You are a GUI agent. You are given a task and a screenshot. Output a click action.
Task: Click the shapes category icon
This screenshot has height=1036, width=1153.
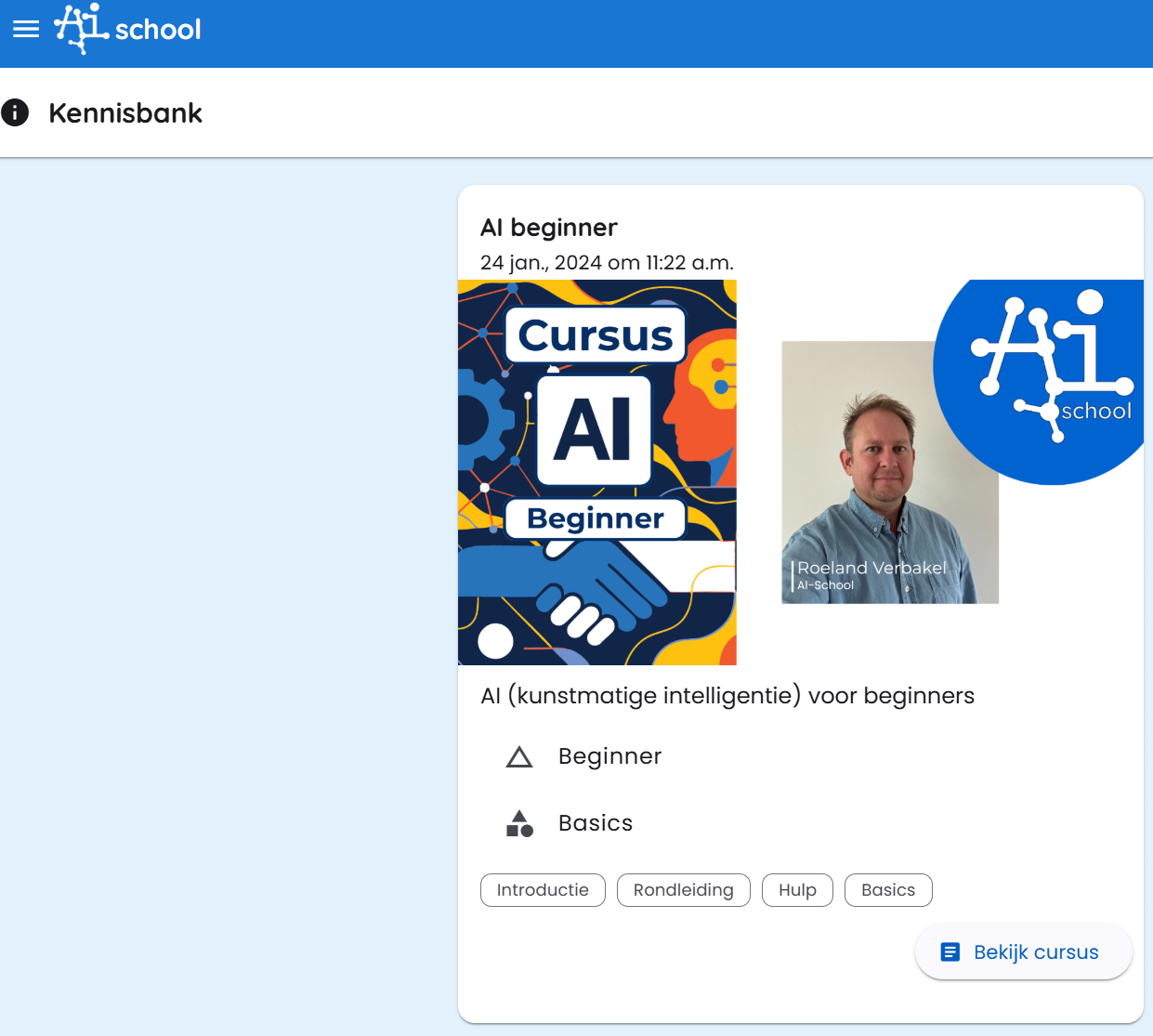pyautogui.click(x=519, y=824)
